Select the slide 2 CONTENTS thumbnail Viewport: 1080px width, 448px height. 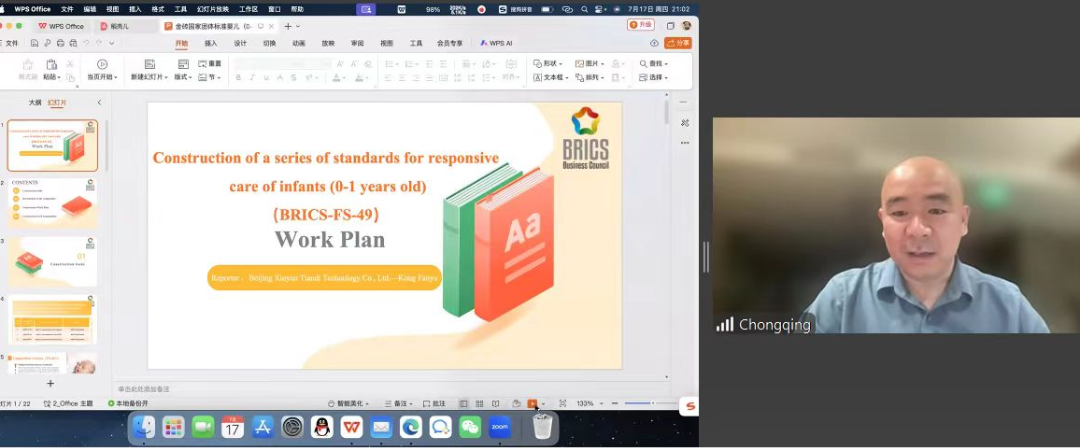(52, 203)
